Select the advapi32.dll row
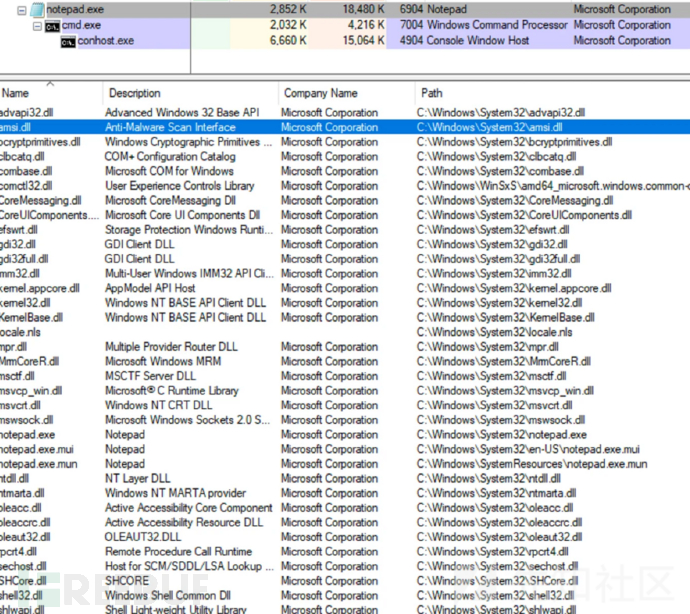Image resolution: width=690 pixels, height=614 pixels. coord(345,113)
